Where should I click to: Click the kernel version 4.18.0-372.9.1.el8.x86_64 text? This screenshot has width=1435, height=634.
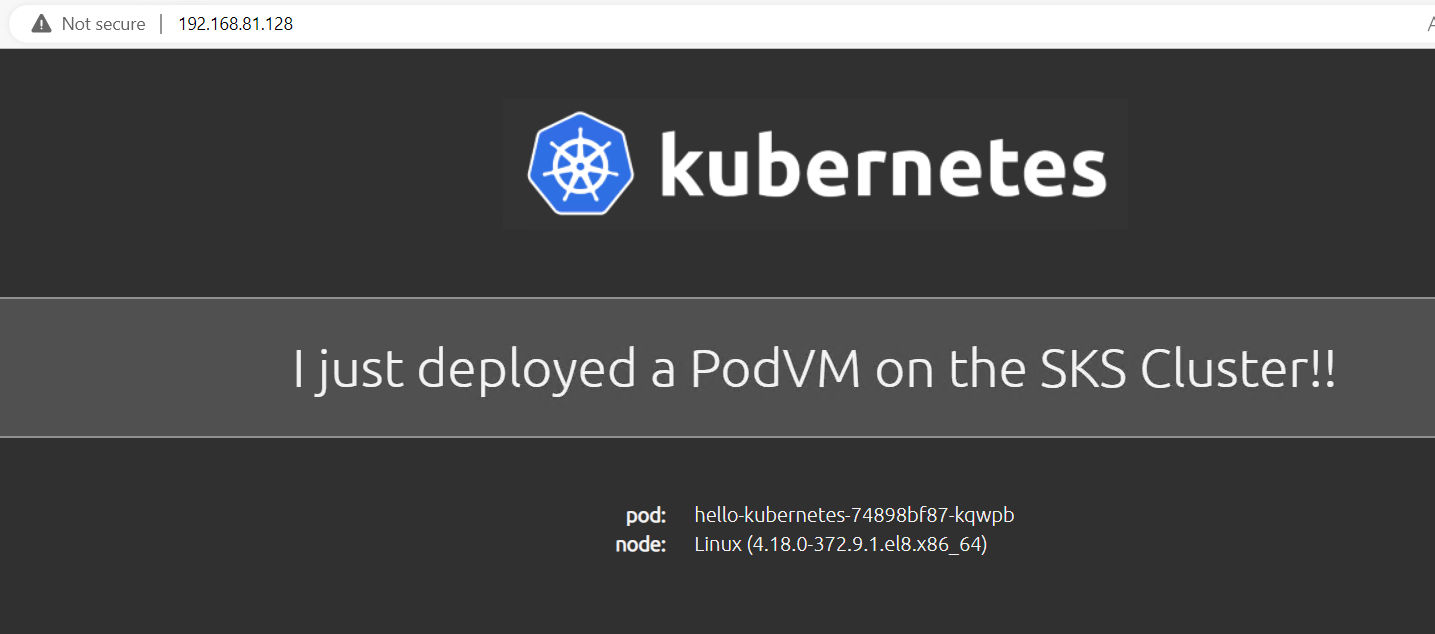click(x=867, y=545)
